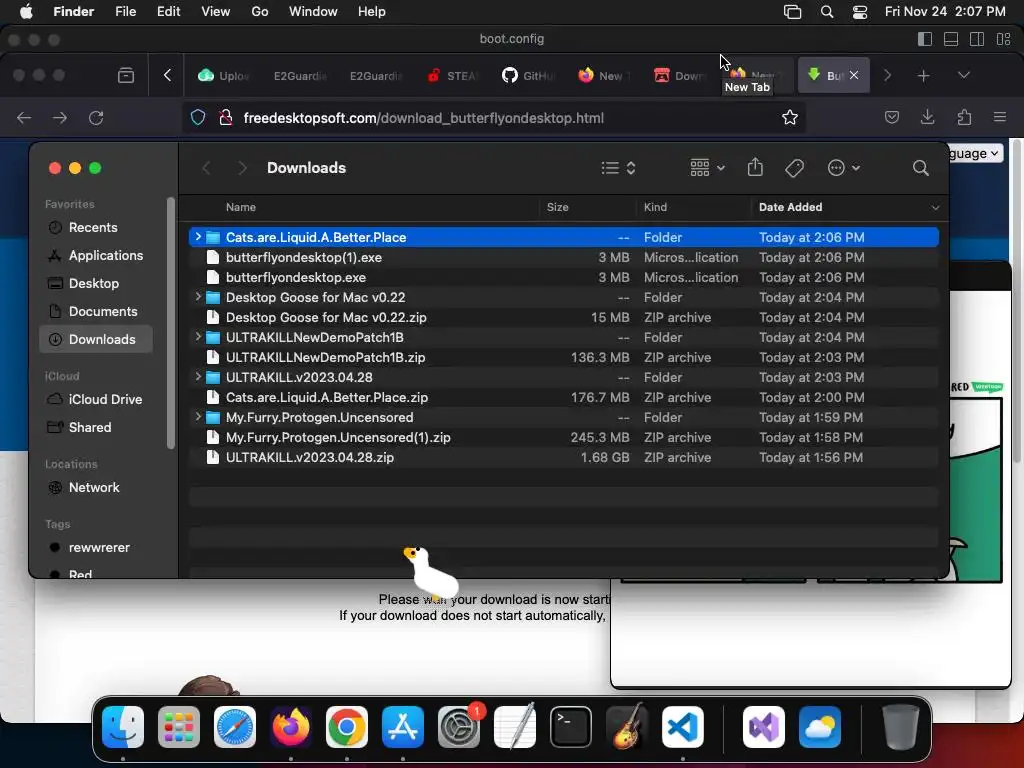The width and height of the screenshot is (1024, 768).
Task: Open Documents in Finder sidebar
Action: coord(96,312)
